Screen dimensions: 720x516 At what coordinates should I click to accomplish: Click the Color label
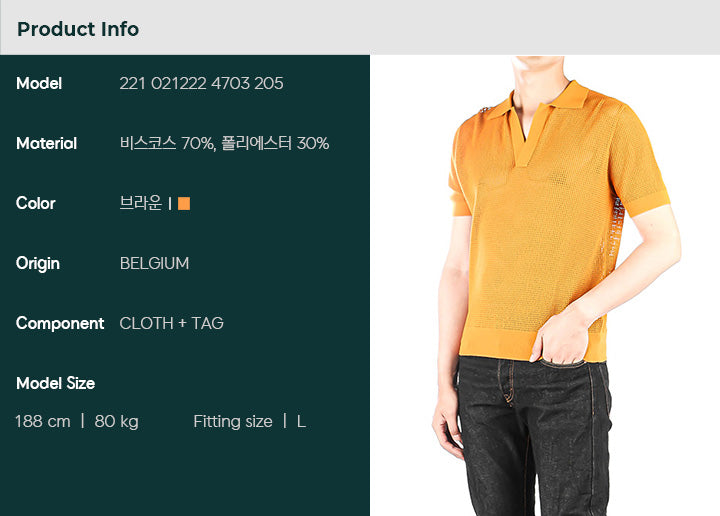click(36, 203)
